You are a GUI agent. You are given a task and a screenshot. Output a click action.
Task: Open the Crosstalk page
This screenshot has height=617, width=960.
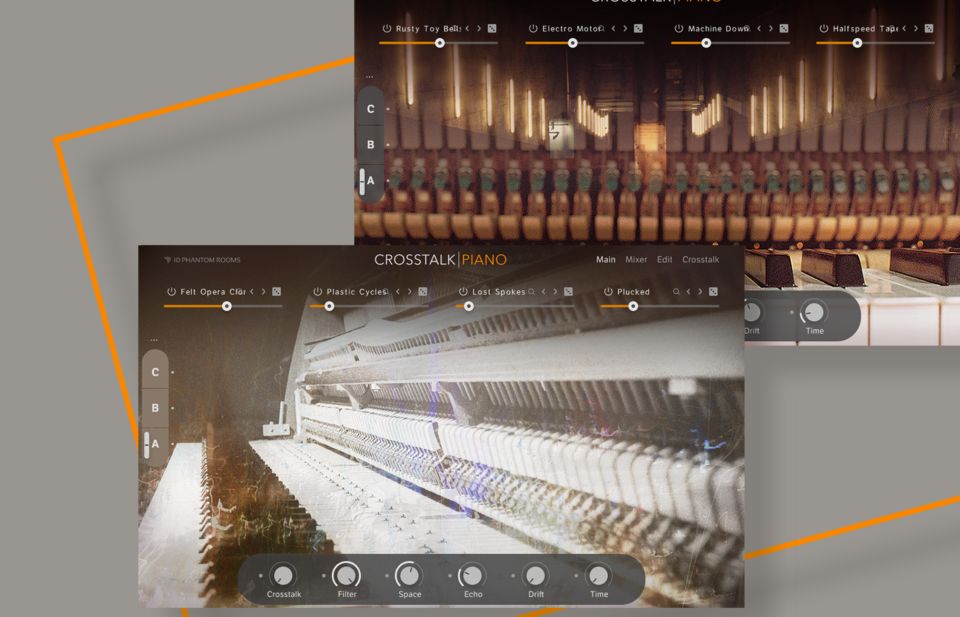click(700, 259)
